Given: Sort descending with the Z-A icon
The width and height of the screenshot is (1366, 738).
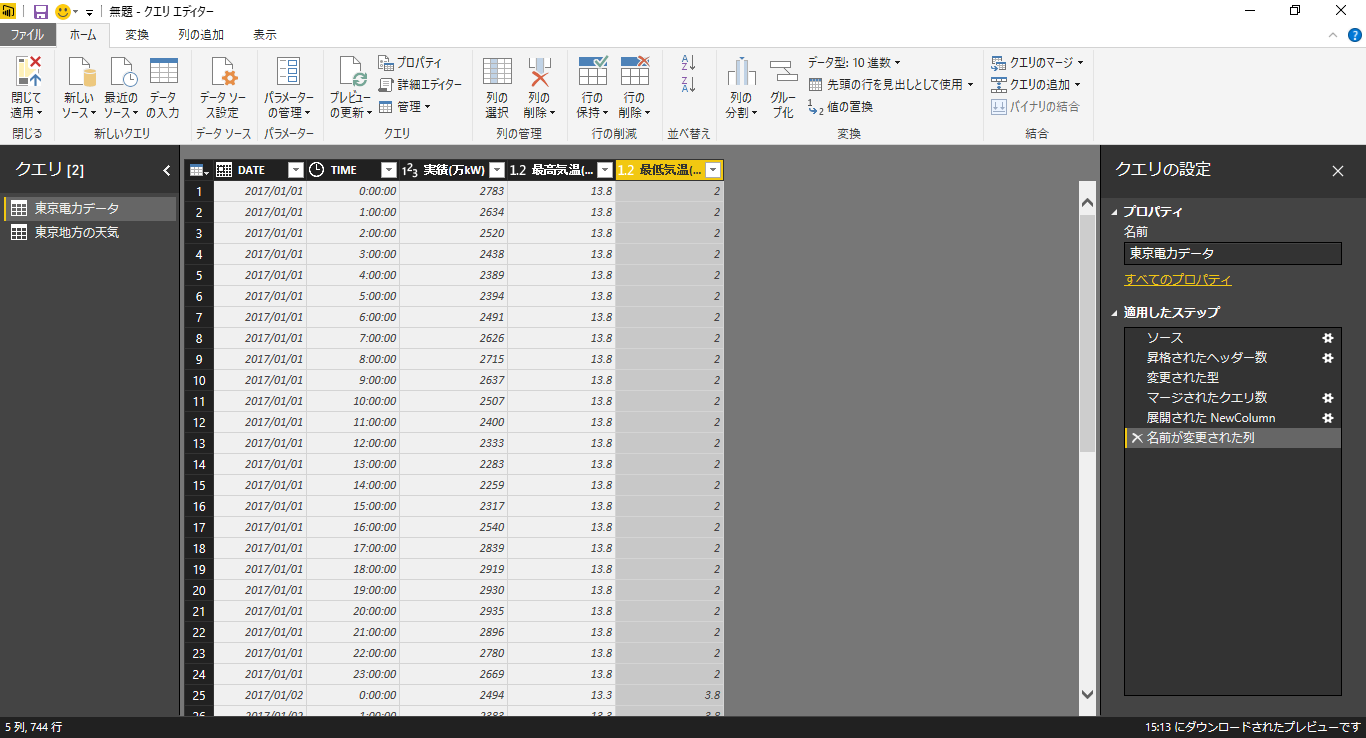Looking at the screenshot, I should pos(688,84).
